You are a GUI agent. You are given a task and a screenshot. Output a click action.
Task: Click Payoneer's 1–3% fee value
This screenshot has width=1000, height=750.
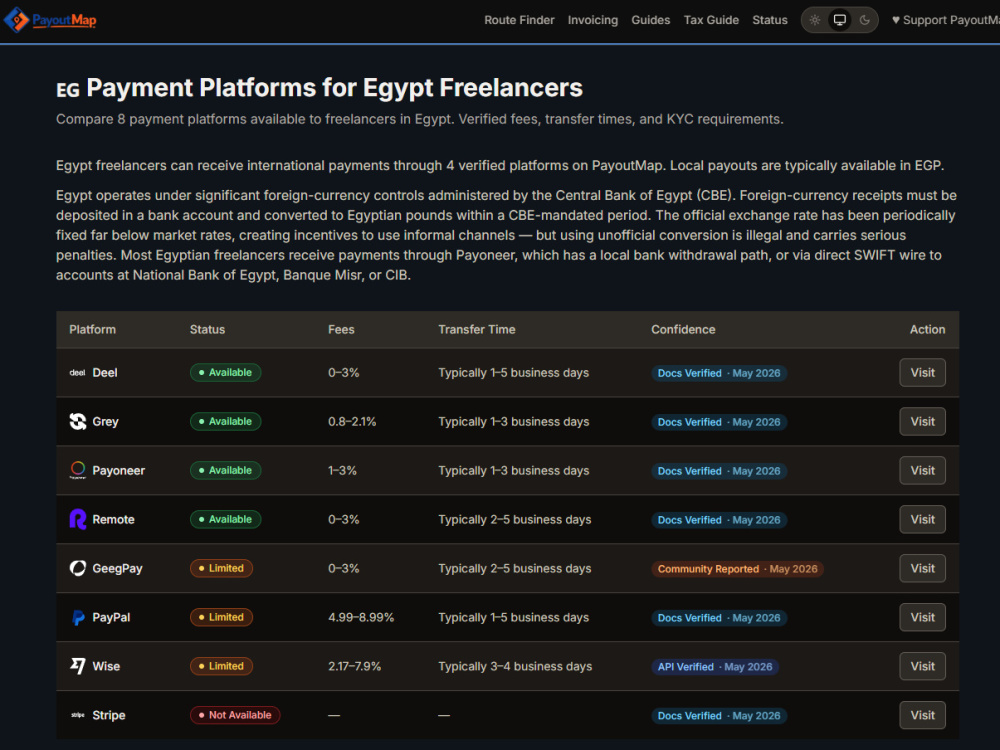pos(342,470)
